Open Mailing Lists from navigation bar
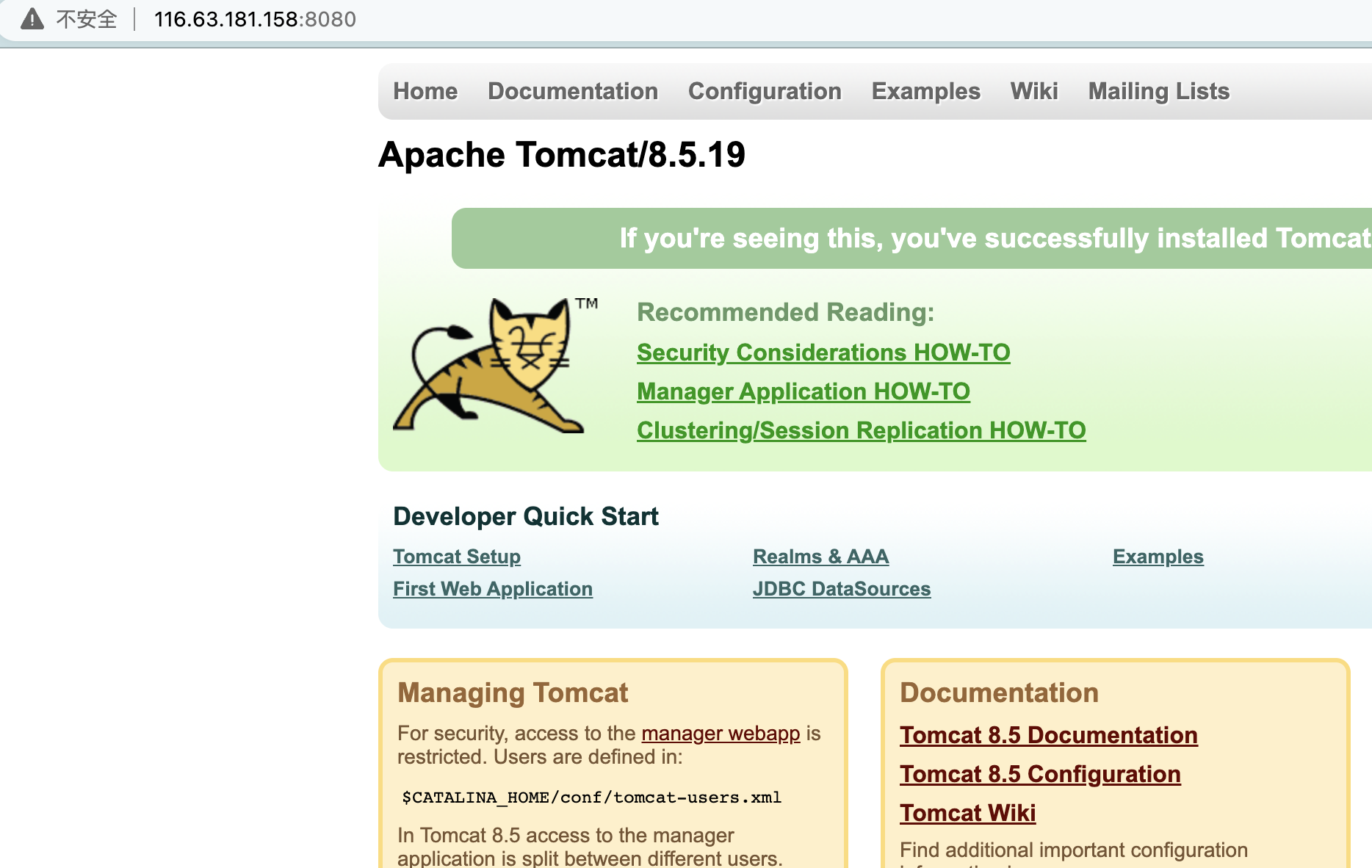The width and height of the screenshot is (1372, 868). (1158, 91)
